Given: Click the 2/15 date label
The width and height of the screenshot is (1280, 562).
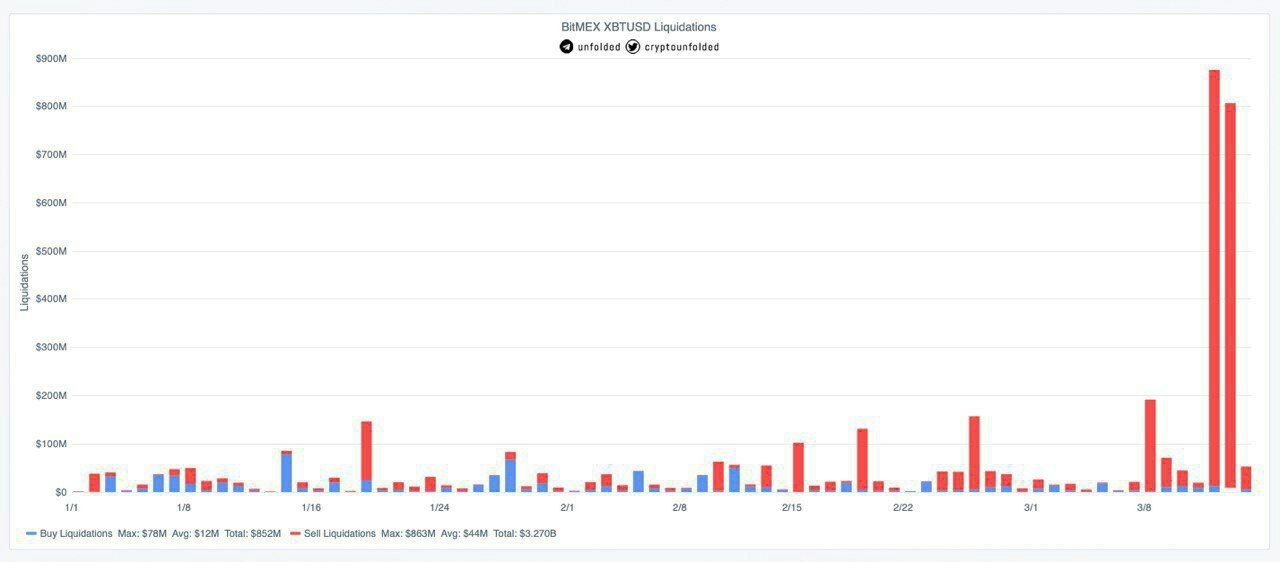Looking at the screenshot, I should [791, 508].
